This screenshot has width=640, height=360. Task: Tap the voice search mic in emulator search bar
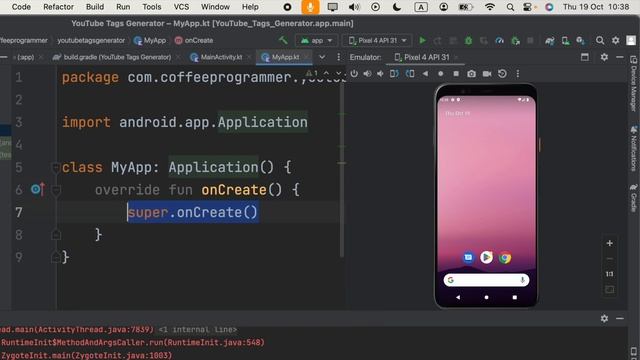[522, 280]
